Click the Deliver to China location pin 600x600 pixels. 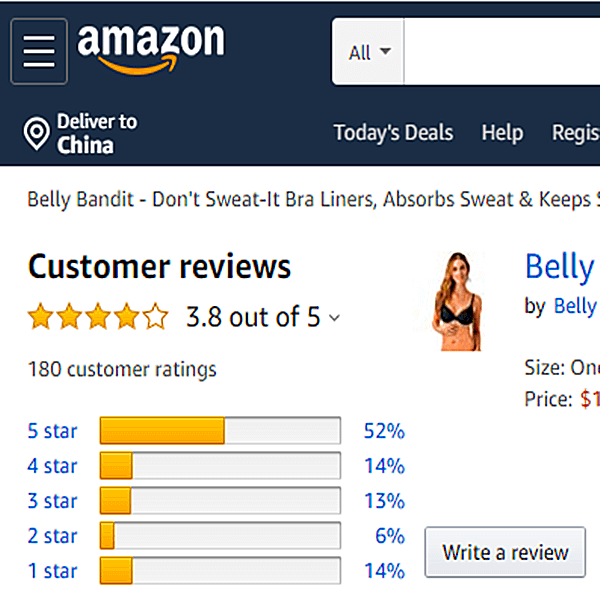(x=37, y=134)
